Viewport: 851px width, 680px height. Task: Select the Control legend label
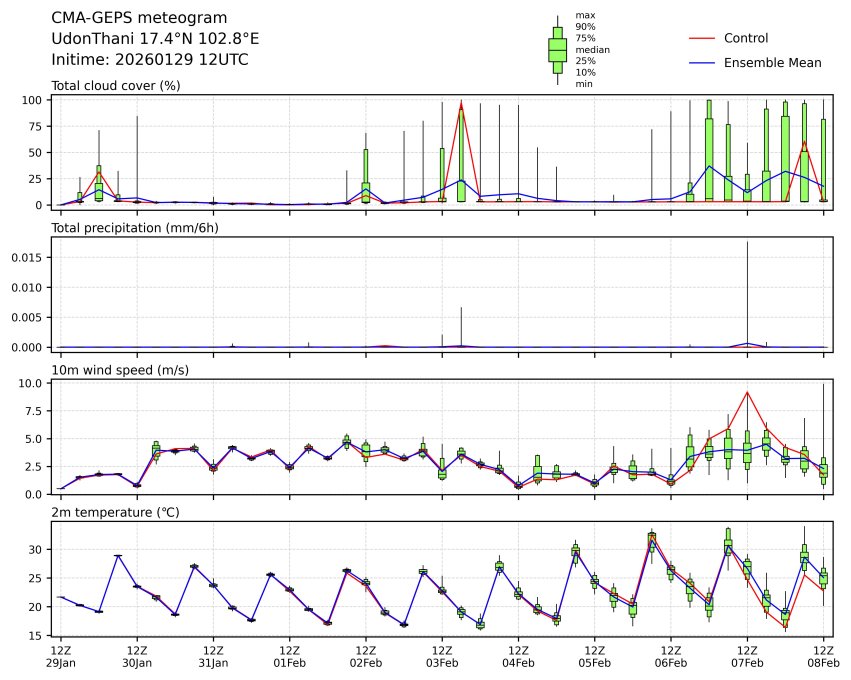[x=745, y=38]
